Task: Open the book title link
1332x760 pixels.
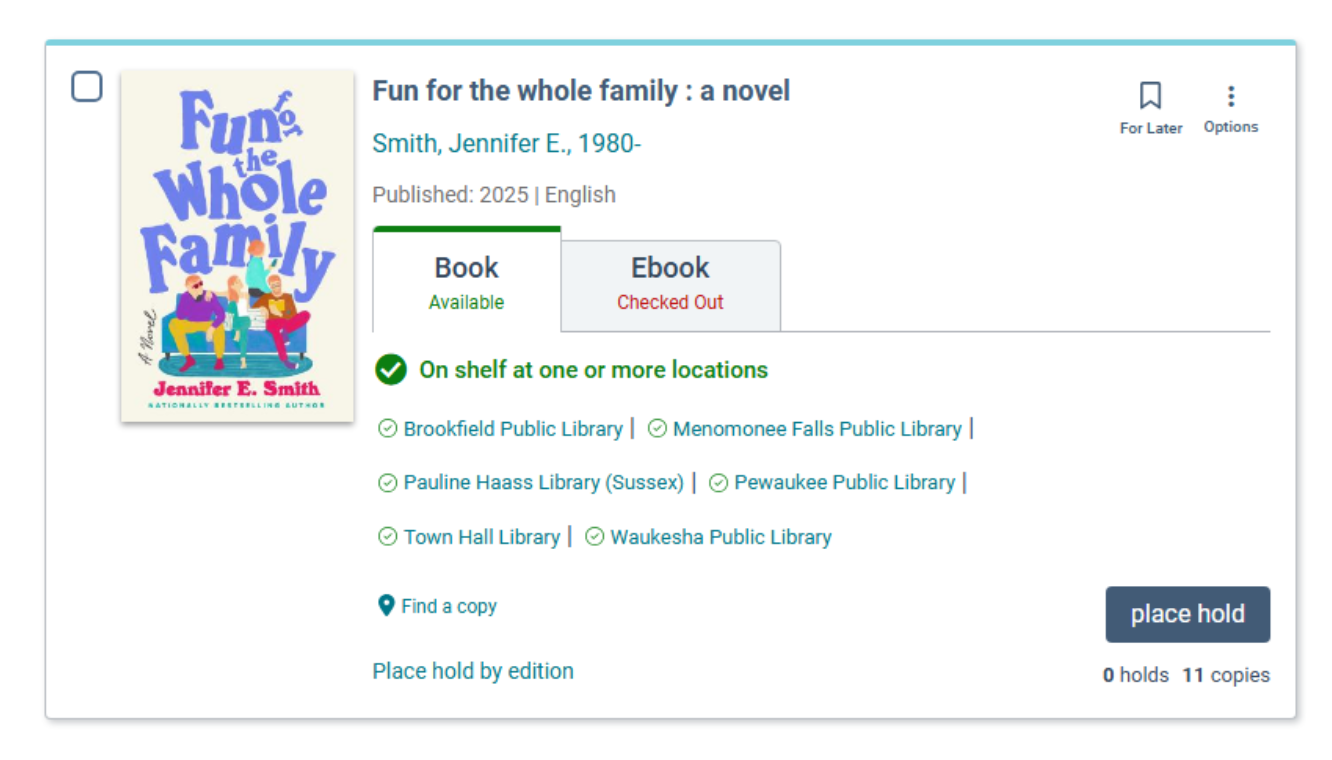Action: (x=581, y=91)
